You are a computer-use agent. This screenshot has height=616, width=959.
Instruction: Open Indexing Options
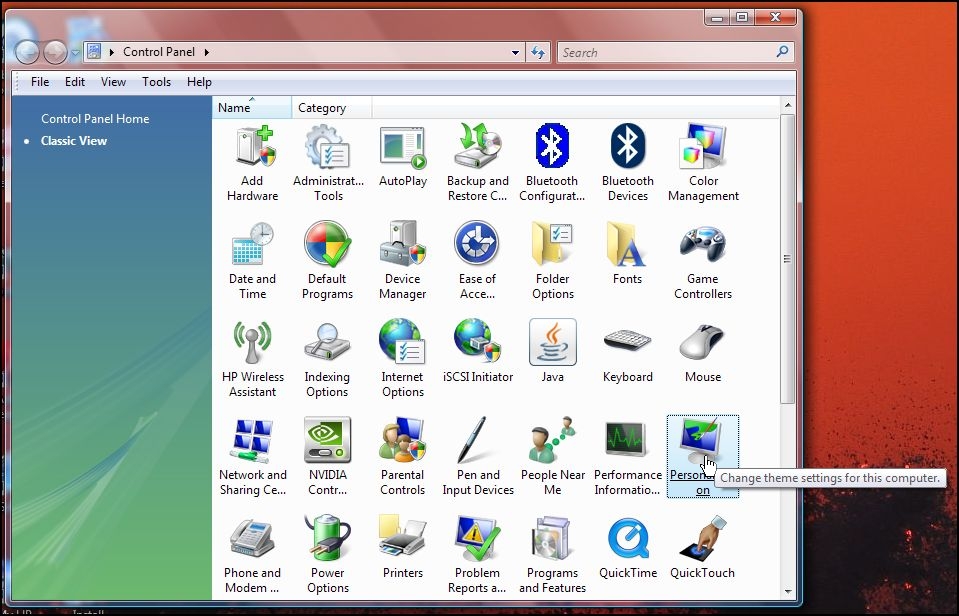coord(327,359)
